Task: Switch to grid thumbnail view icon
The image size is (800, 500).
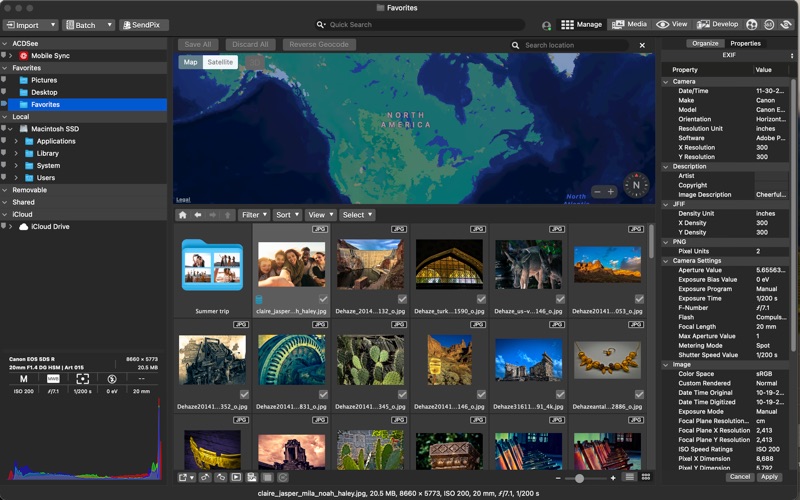Action: pos(646,478)
